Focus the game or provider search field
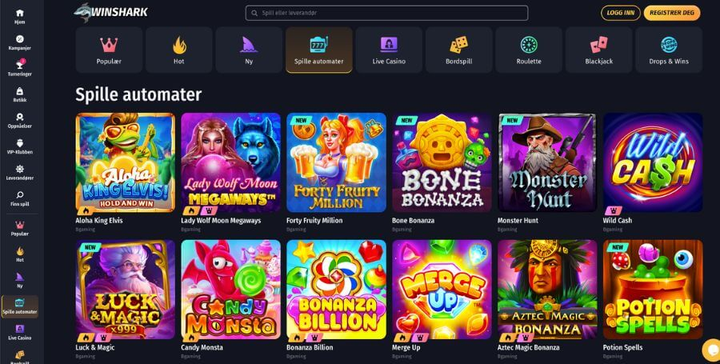720x364 pixels. [387, 13]
